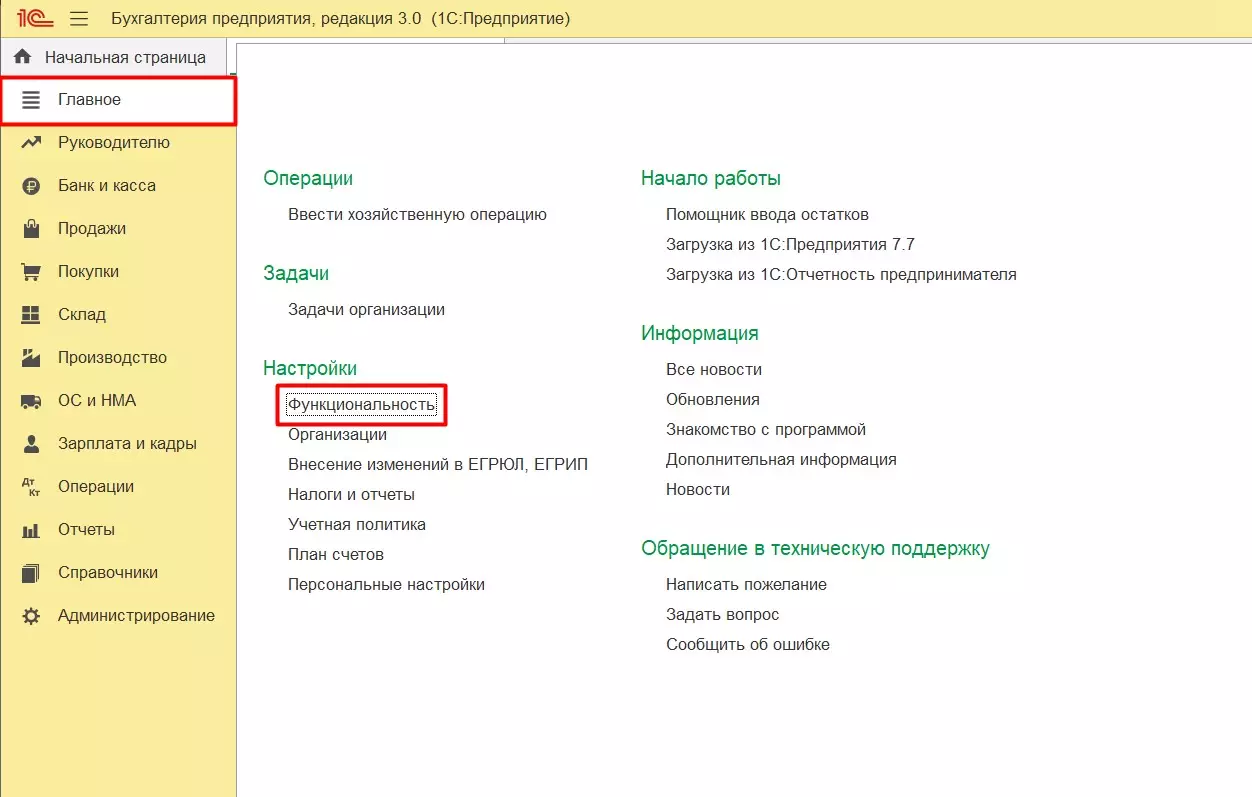Open the Обновления link
The height and width of the screenshot is (797, 1252).
click(713, 400)
